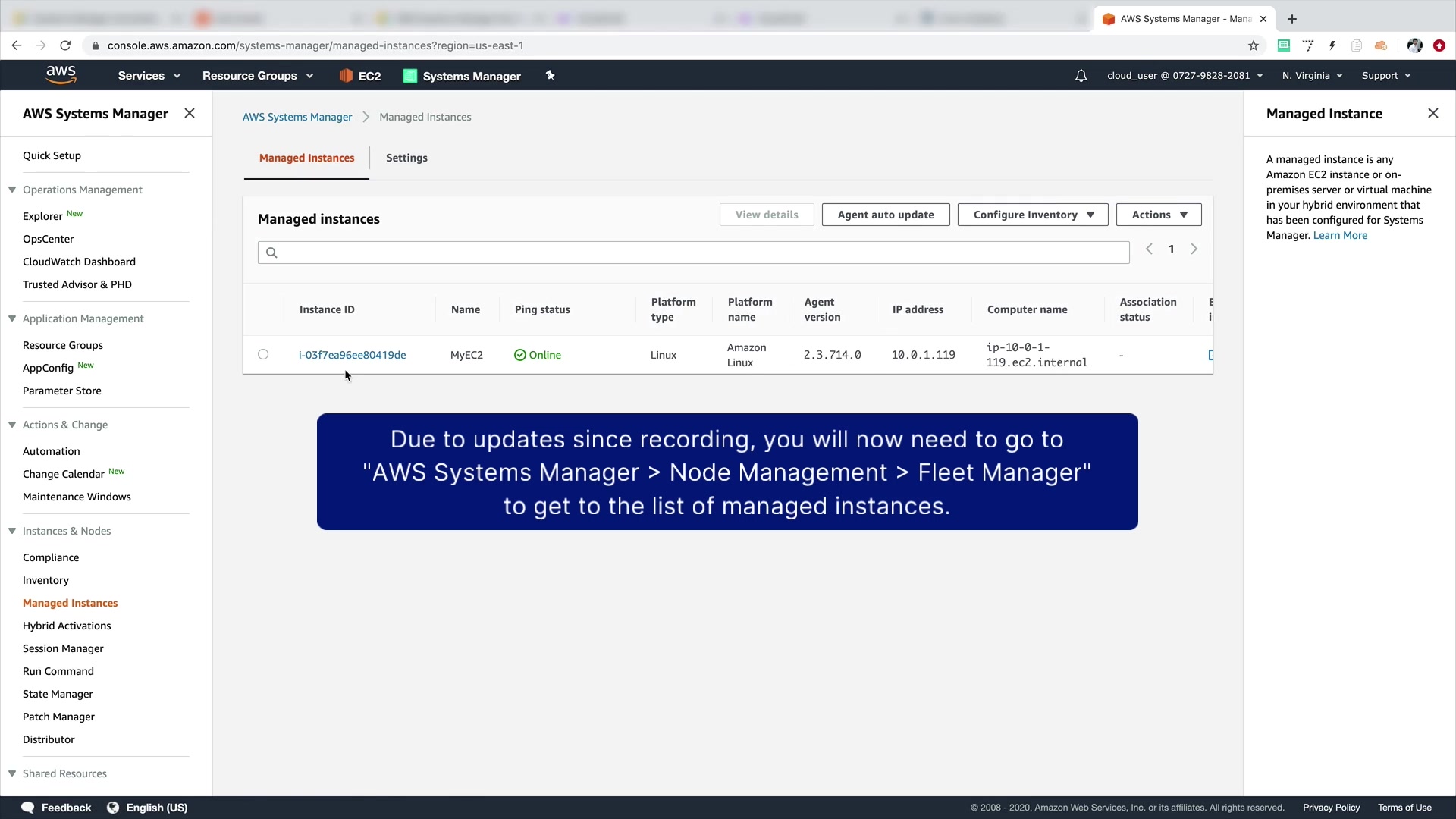Collapse the Operations Management section

[x=12, y=190]
